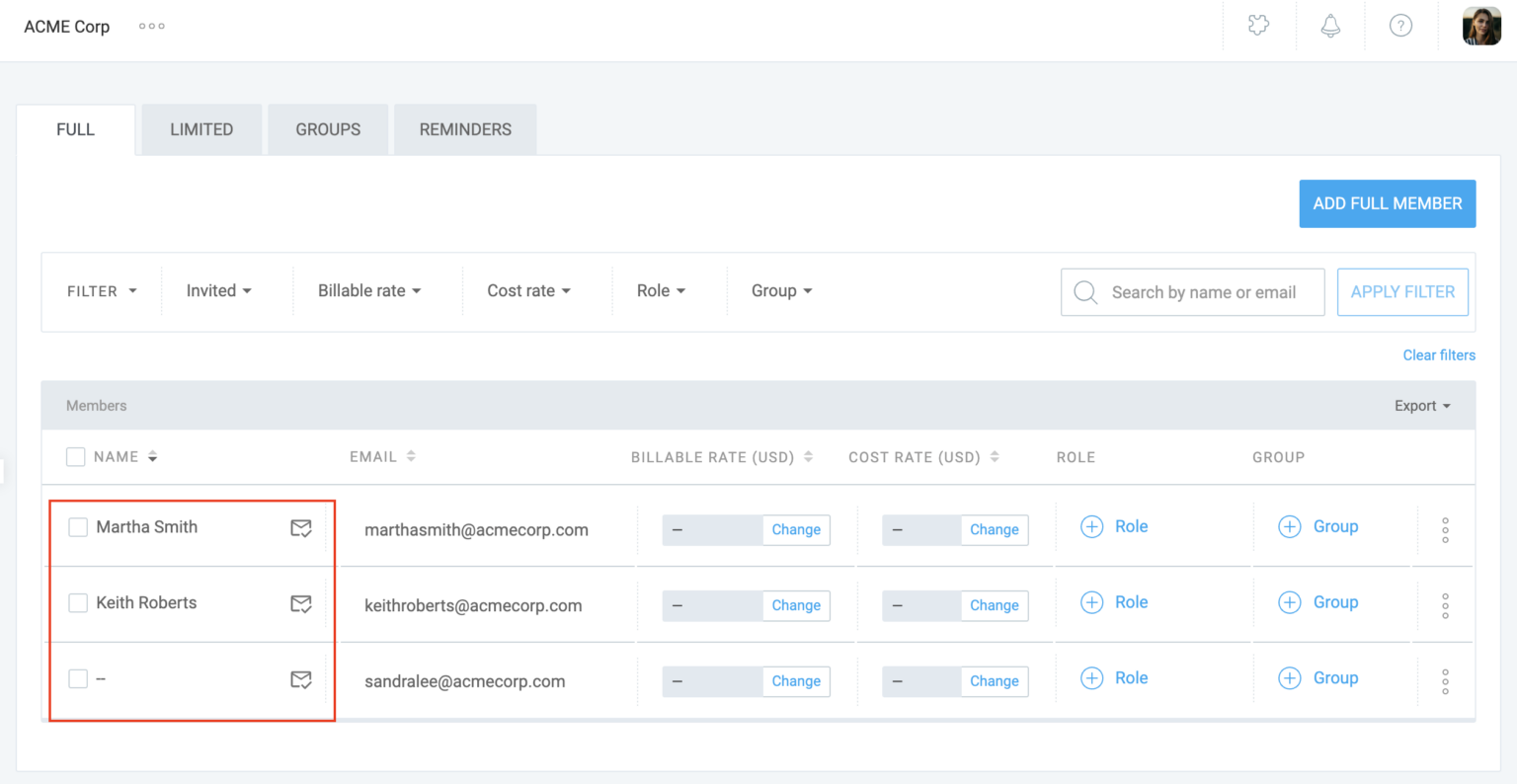Image resolution: width=1517 pixels, height=784 pixels.
Task: Expand the FILTER dropdown
Action: pyautogui.click(x=102, y=291)
